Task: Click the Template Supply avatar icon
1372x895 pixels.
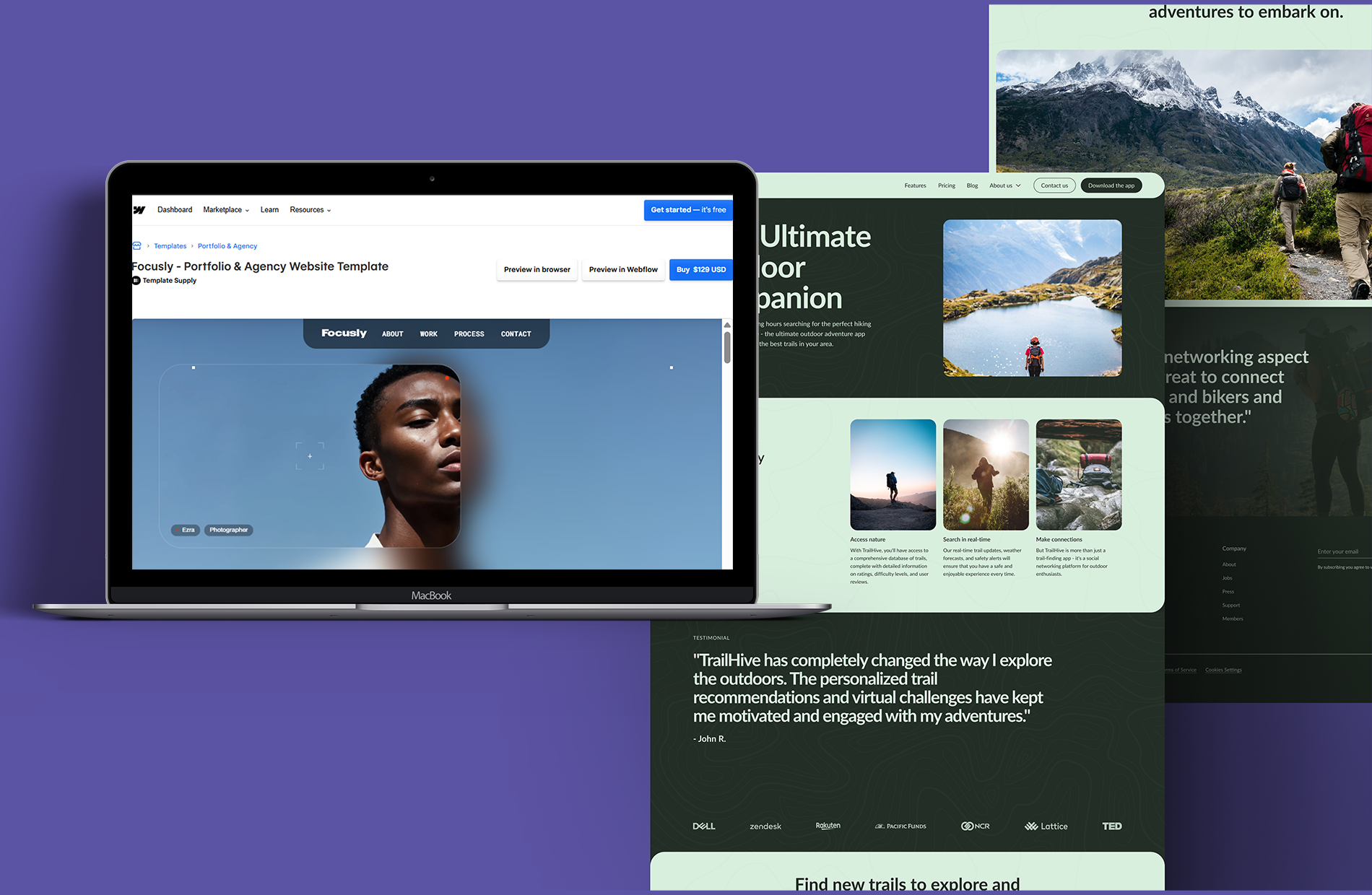Action: point(136,281)
